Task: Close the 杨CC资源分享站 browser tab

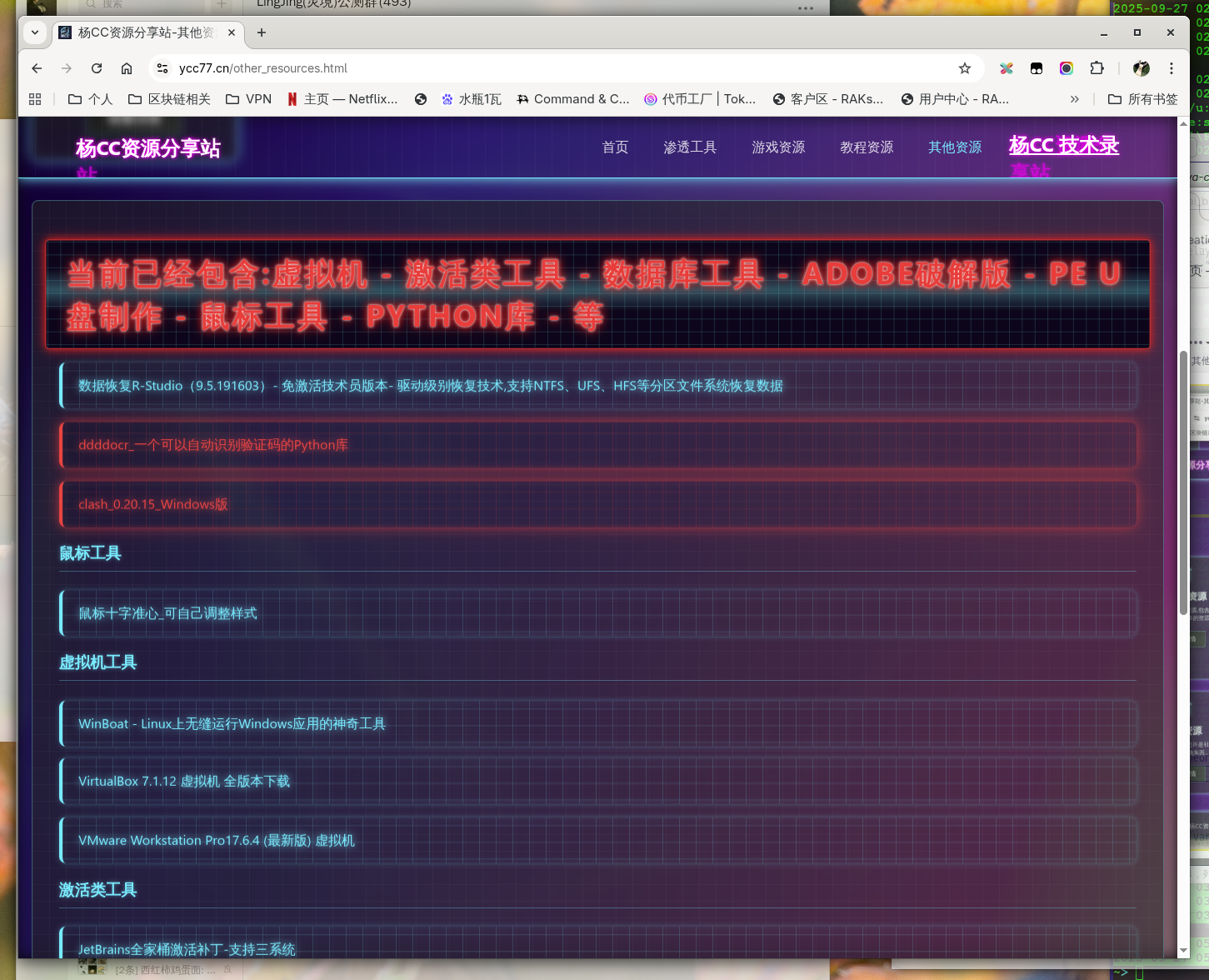Action: (x=232, y=32)
